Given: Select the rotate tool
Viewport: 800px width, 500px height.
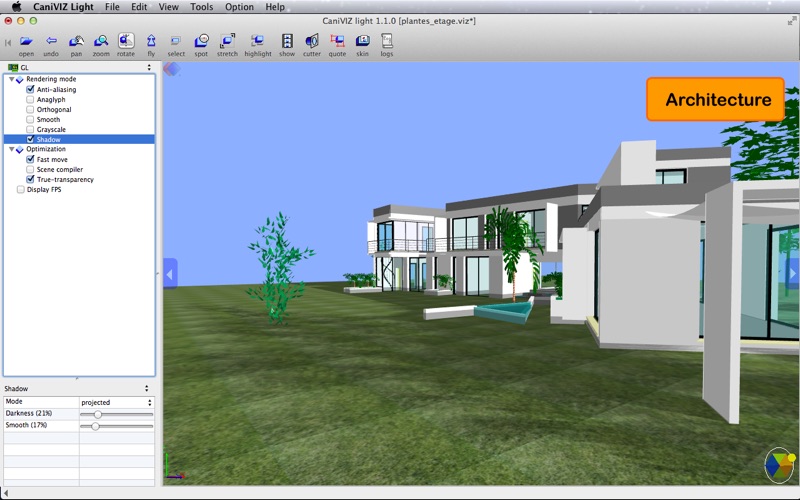Looking at the screenshot, I should pos(126,40).
